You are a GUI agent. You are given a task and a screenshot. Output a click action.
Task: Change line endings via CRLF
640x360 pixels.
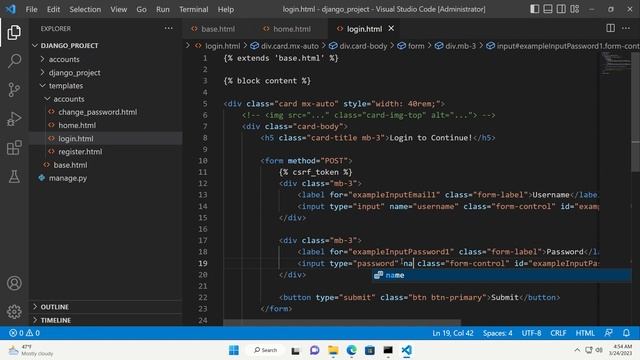tap(558, 333)
